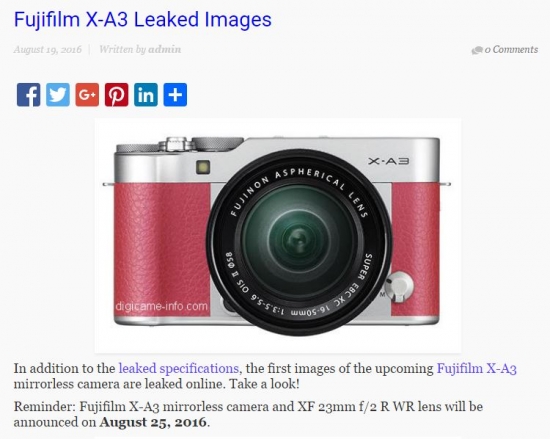
Task: Click the X-A3 logo on the camera body
Action: [389, 161]
